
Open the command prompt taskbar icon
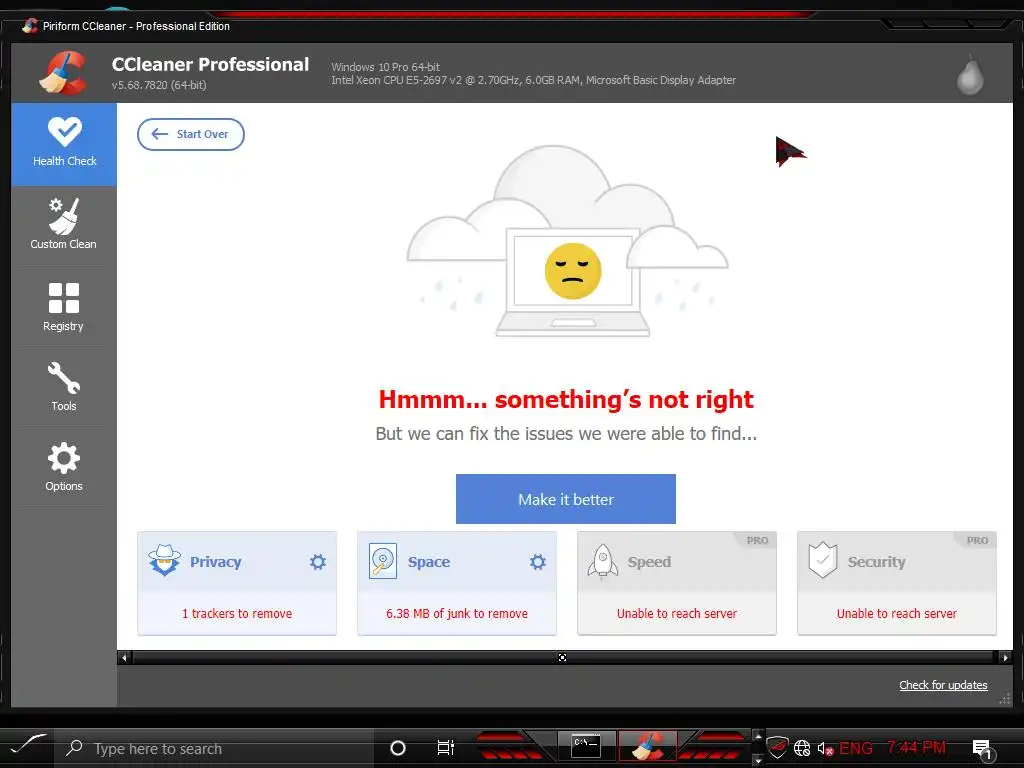coord(586,746)
